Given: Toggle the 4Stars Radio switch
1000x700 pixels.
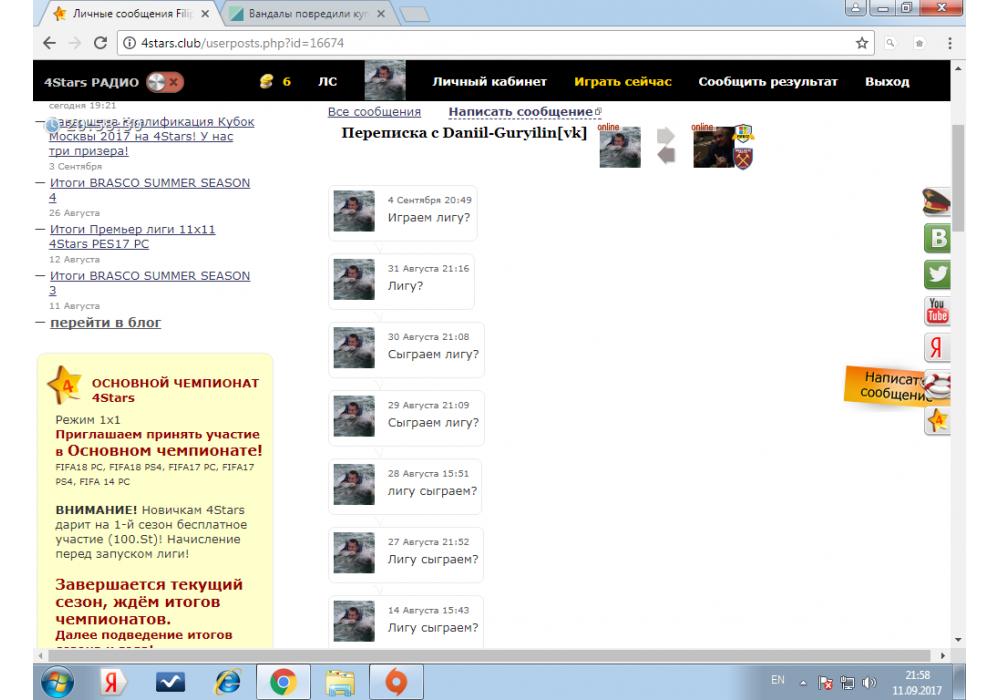Looking at the screenshot, I should [164, 82].
